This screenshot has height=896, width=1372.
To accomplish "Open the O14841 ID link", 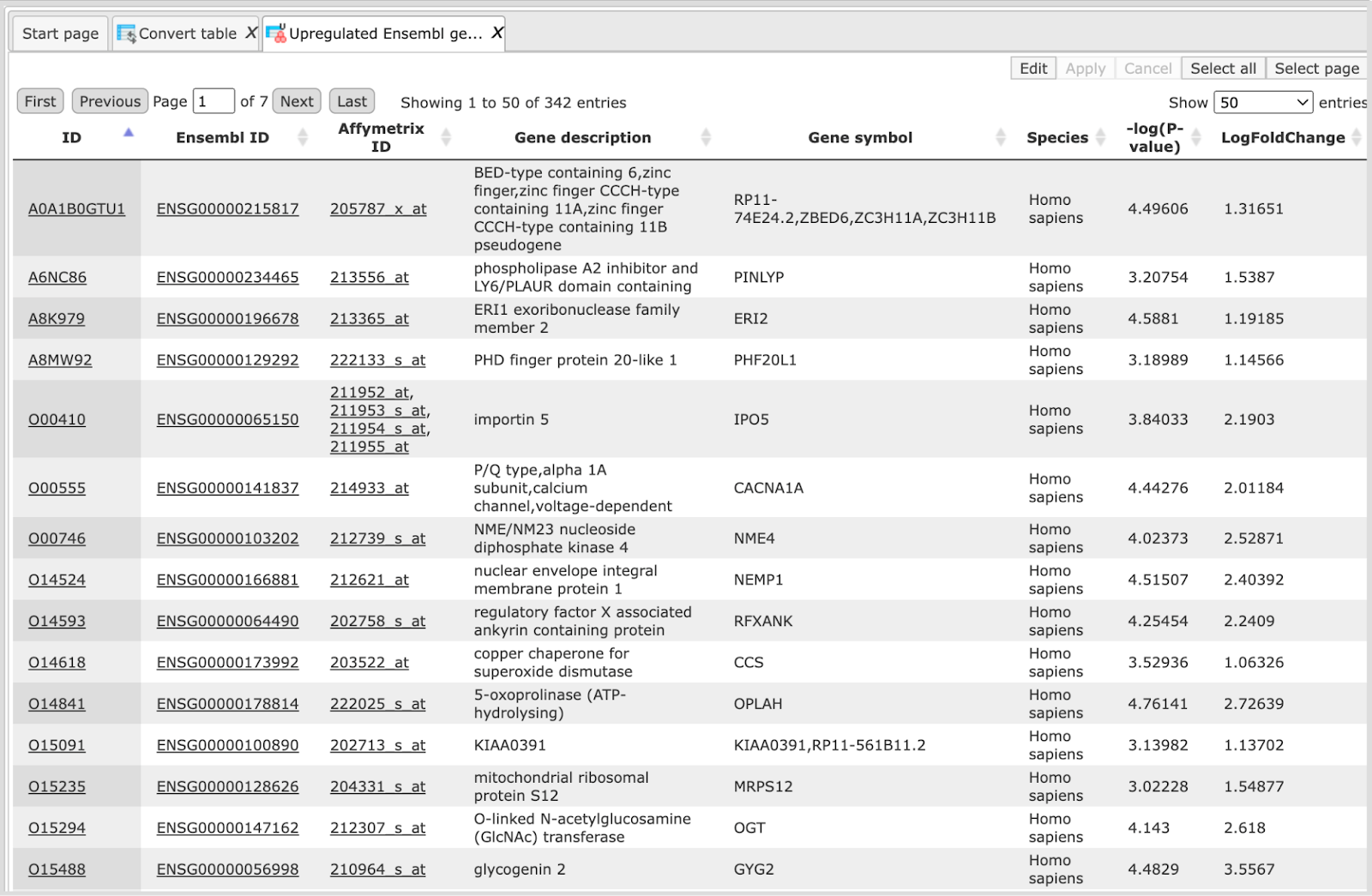I will click(57, 704).
